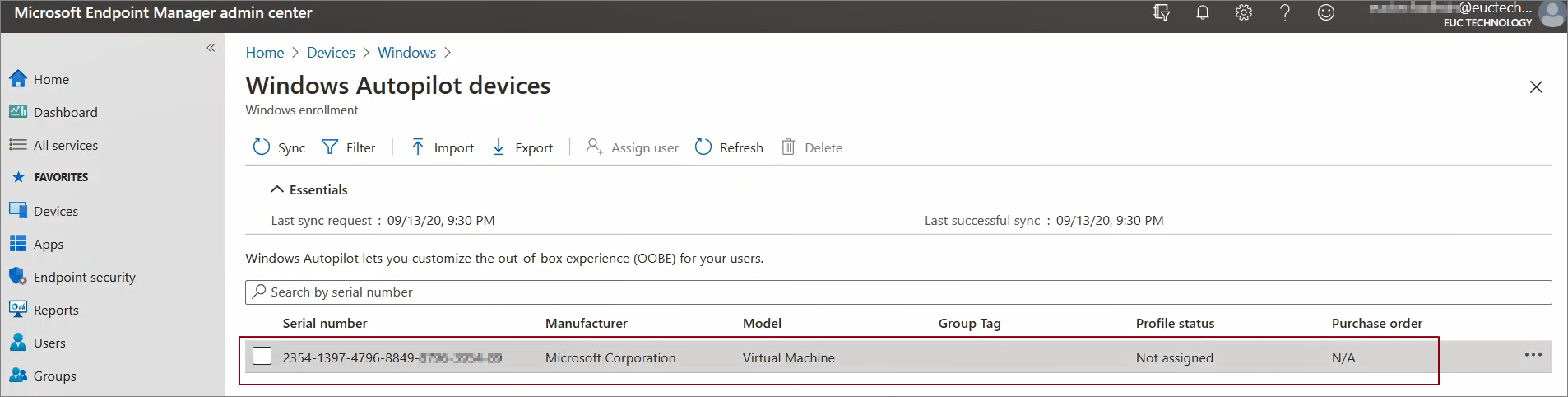
Task: Click the Search by serial number field
Action: point(898,292)
